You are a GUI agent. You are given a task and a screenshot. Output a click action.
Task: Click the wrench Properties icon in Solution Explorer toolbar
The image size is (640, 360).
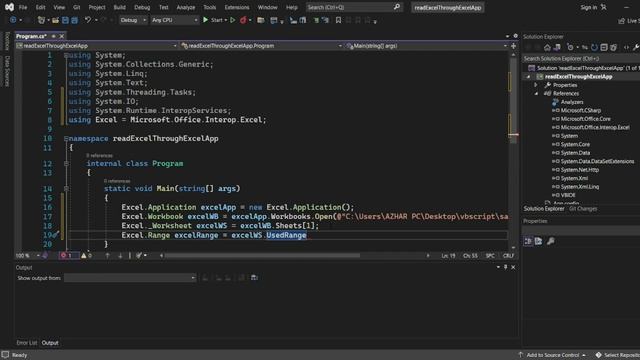point(636,47)
